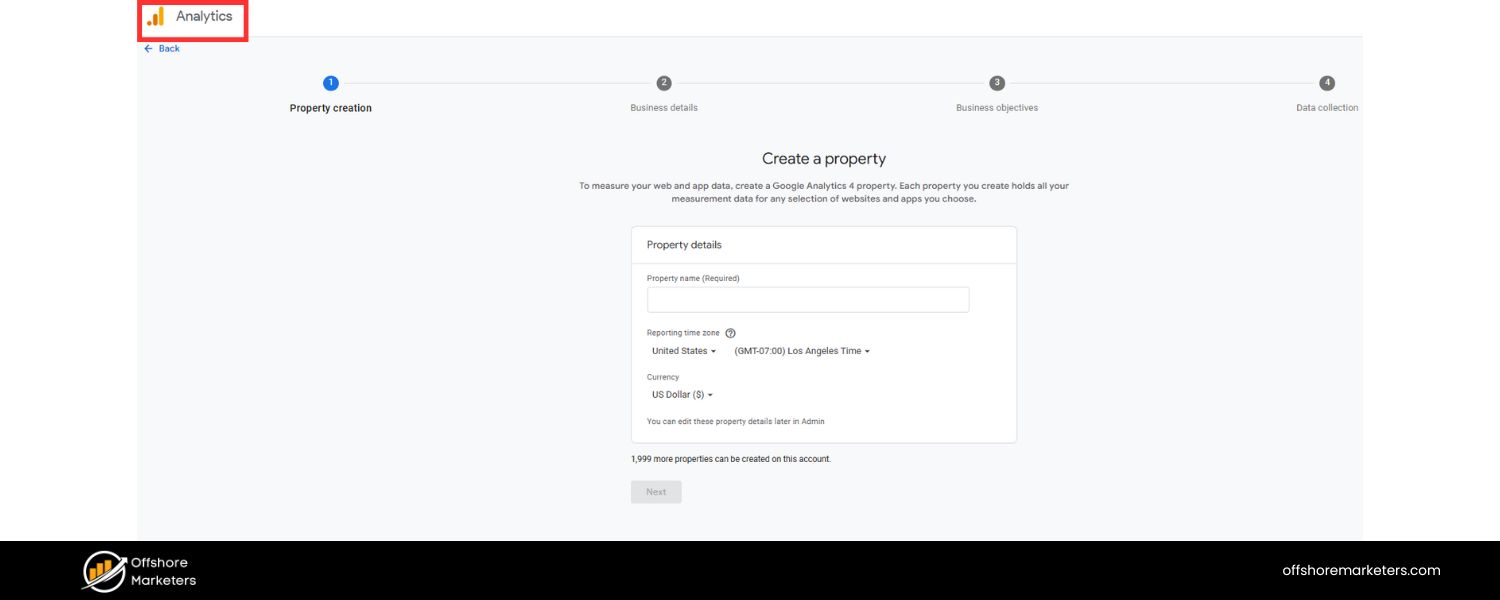
Task: Click the step 2 circle indicator
Action: 663,83
